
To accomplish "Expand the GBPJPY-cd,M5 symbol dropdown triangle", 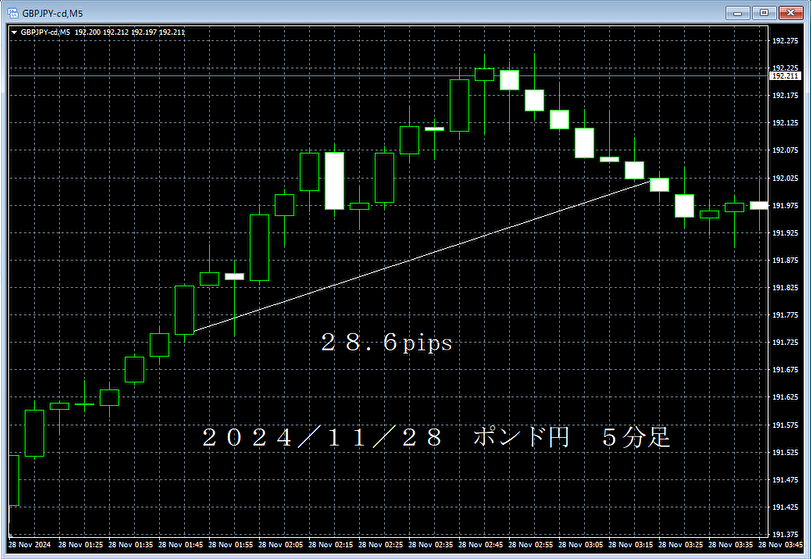I will (14, 33).
